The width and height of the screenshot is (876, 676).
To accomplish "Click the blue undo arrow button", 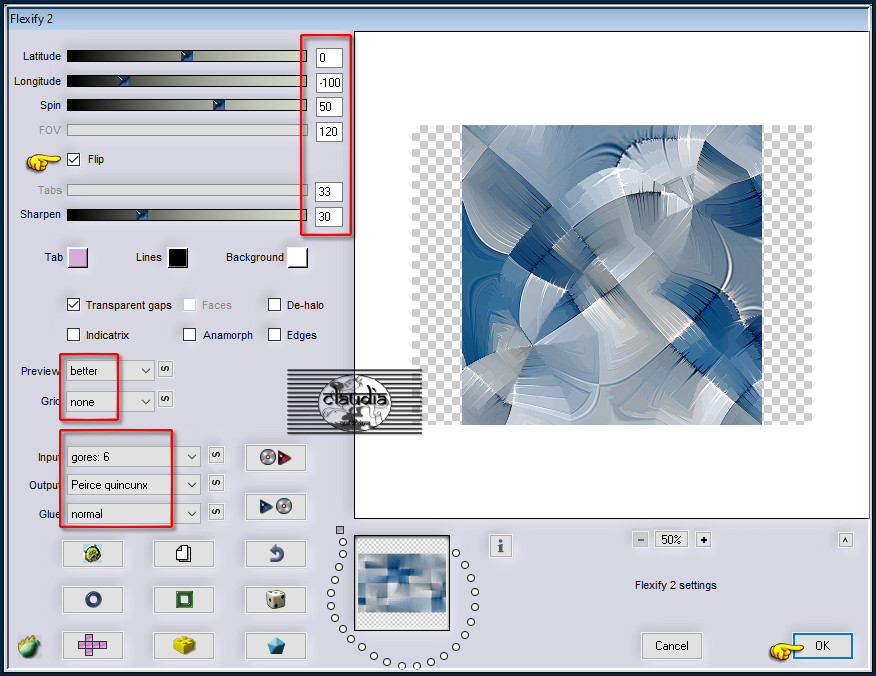I will [x=275, y=554].
